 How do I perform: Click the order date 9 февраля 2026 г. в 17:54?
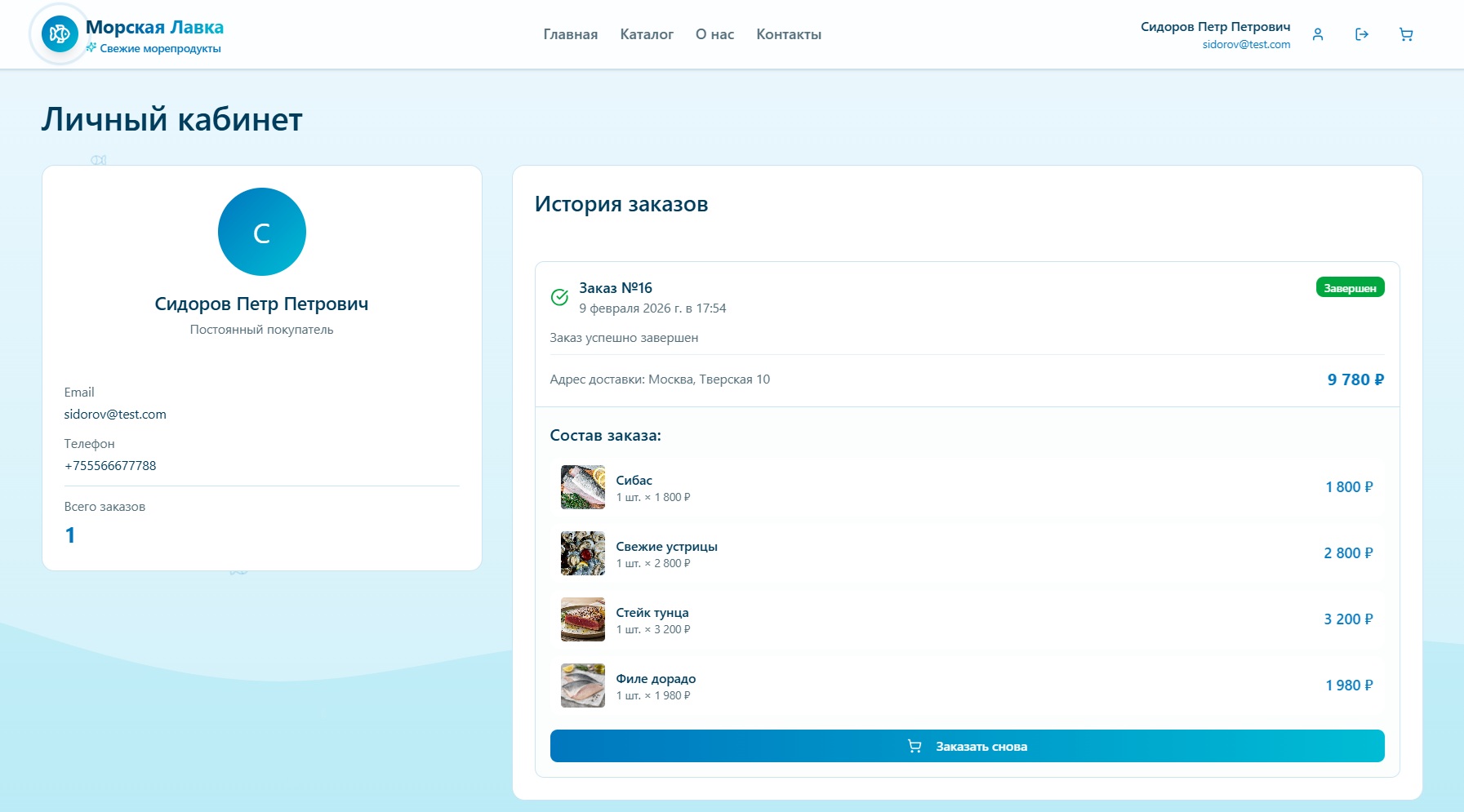652,308
